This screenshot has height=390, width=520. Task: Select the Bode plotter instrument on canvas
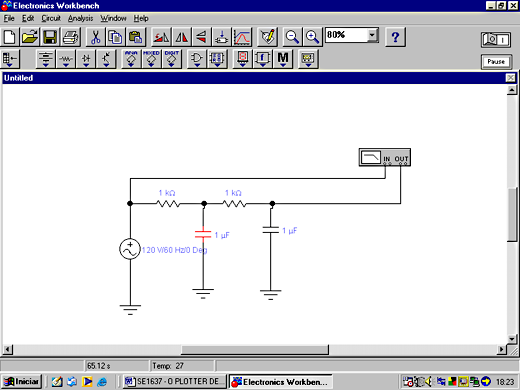[x=384, y=157]
